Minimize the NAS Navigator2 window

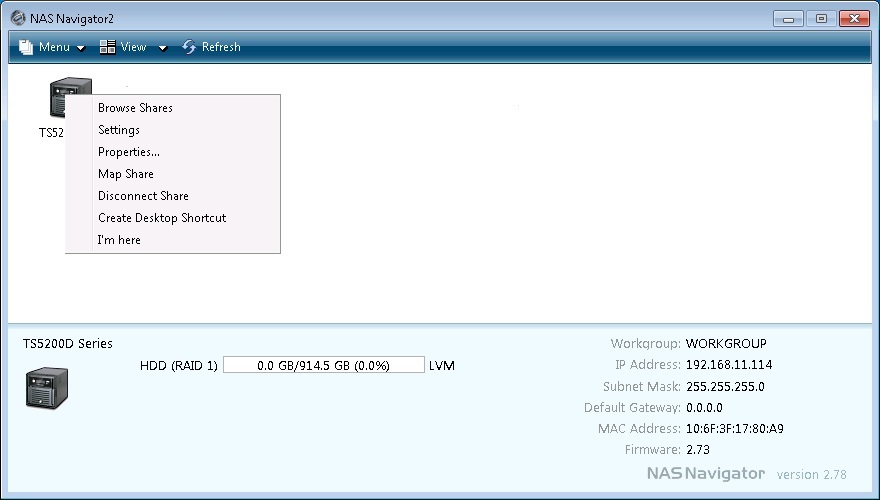[x=789, y=19]
